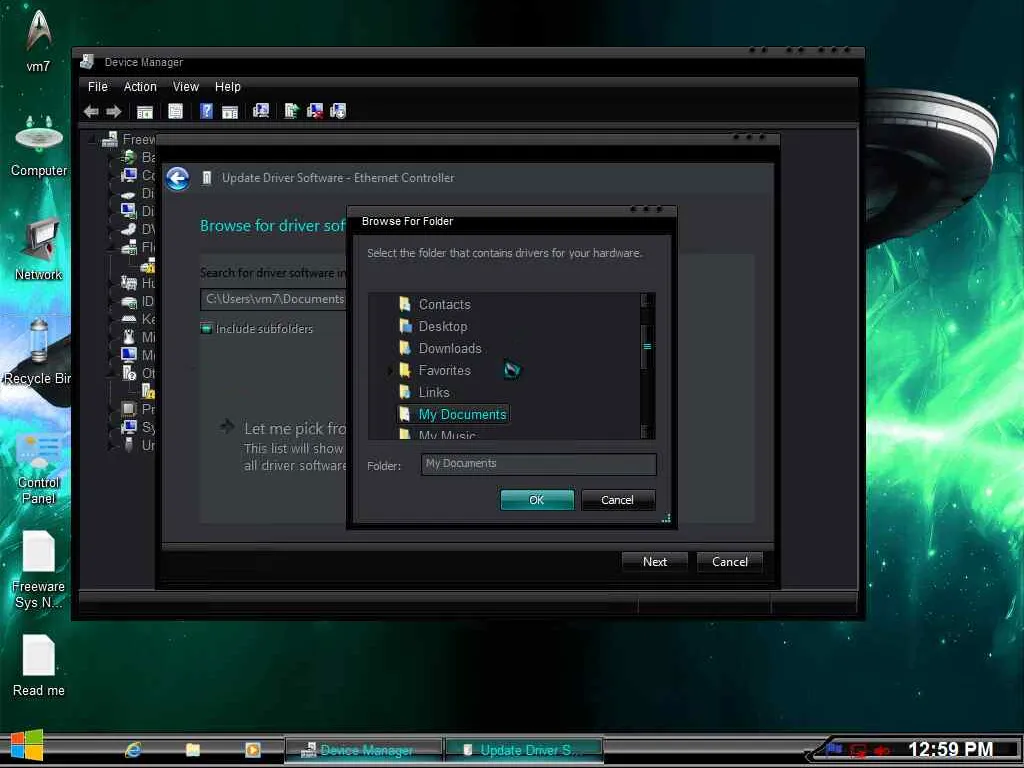Click the folder list scroll-down arrow
Image resolution: width=1024 pixels, height=768 pixels.
(x=647, y=432)
